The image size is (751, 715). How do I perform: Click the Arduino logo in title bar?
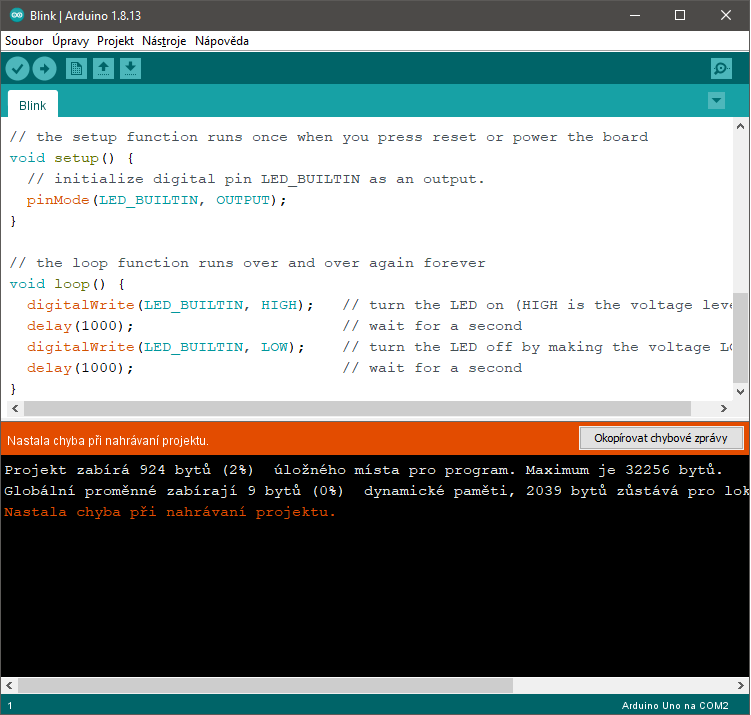tap(15, 15)
